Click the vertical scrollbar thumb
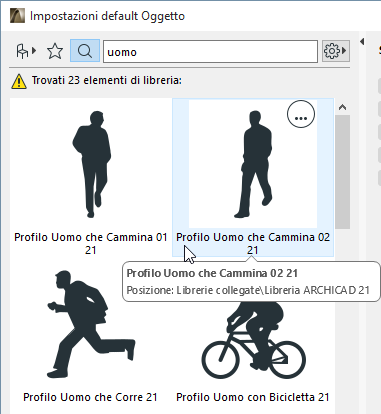 pos(342,172)
